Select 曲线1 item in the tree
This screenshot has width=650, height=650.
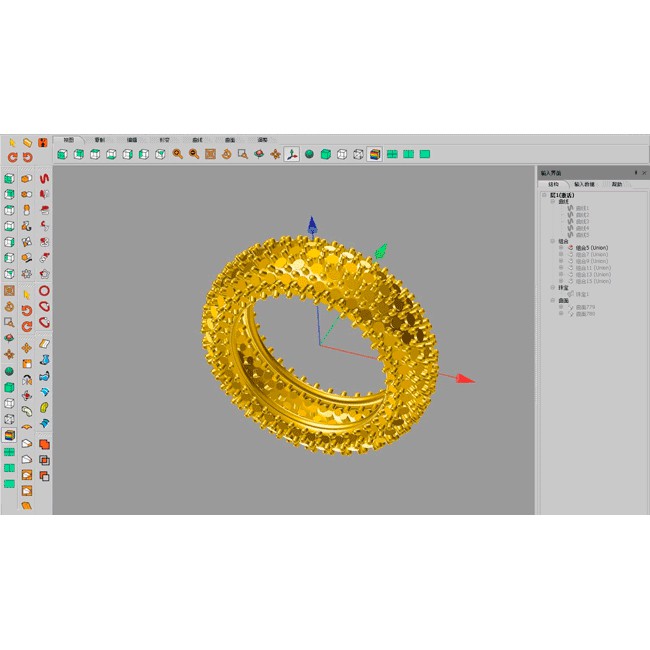tap(582, 208)
